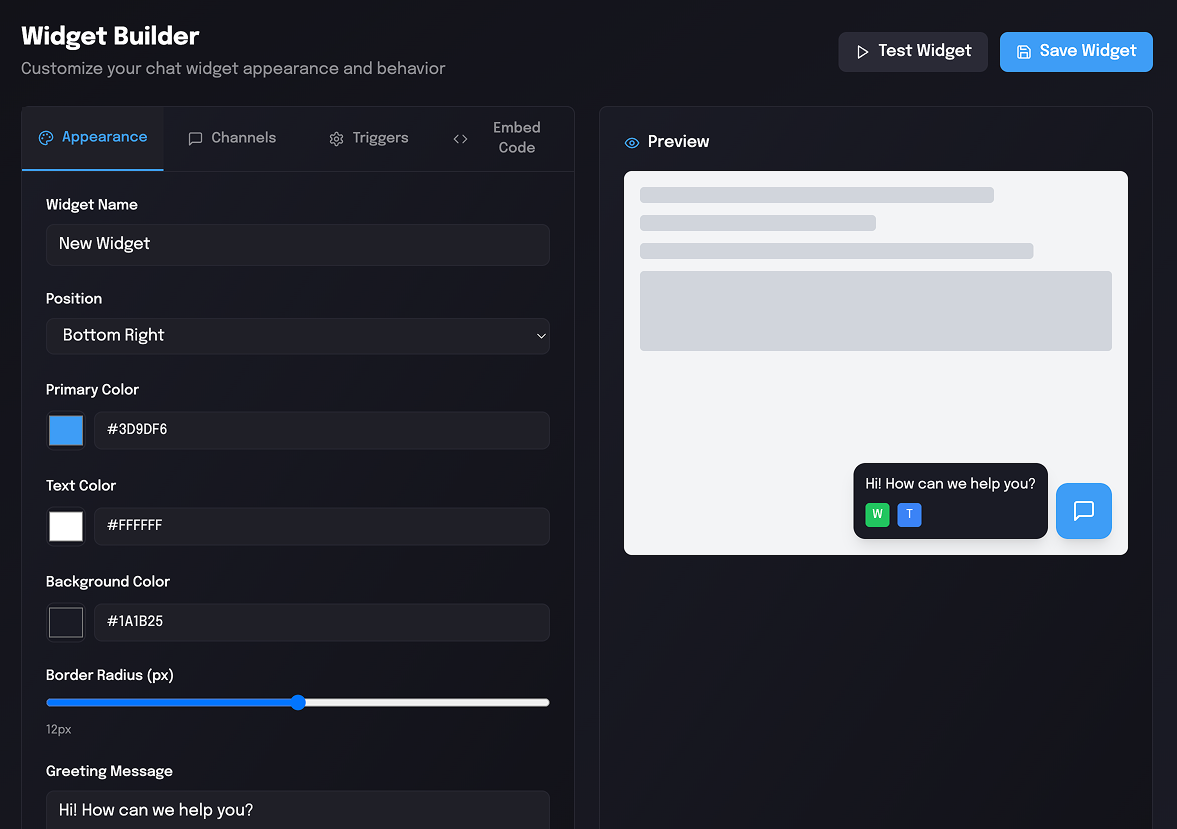Click the gear icon beside Triggers
Screen dimensions: 1177x829
336,139
